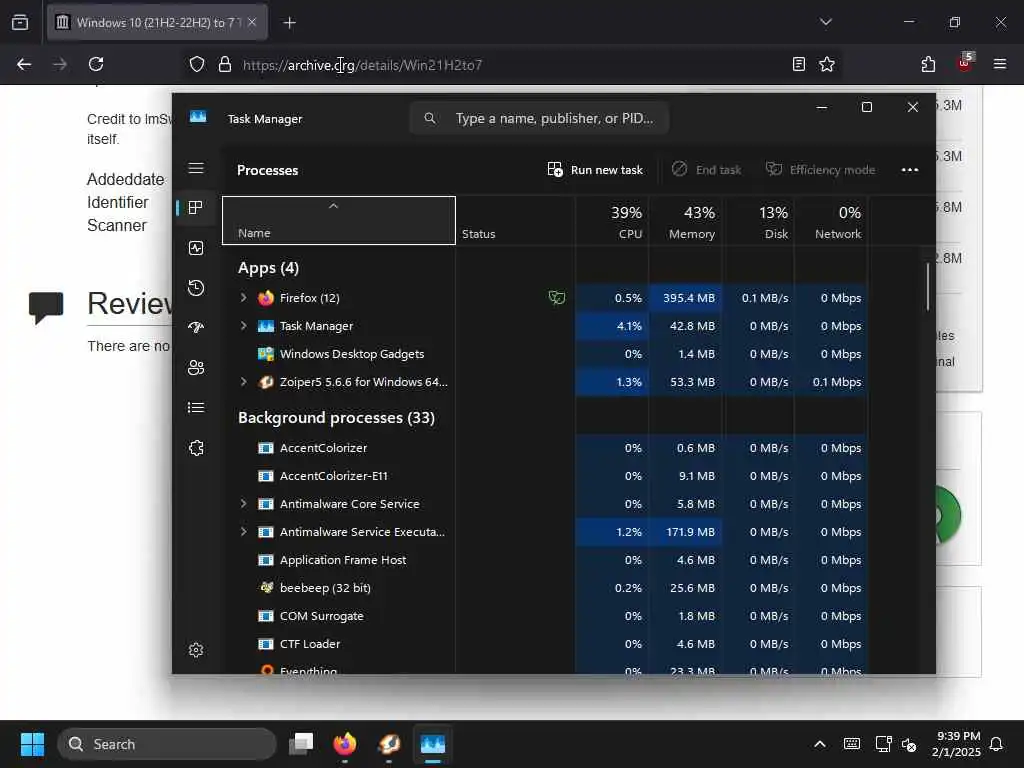The height and width of the screenshot is (768, 1024).
Task: Click the Efficiency mode button
Action: (820, 170)
